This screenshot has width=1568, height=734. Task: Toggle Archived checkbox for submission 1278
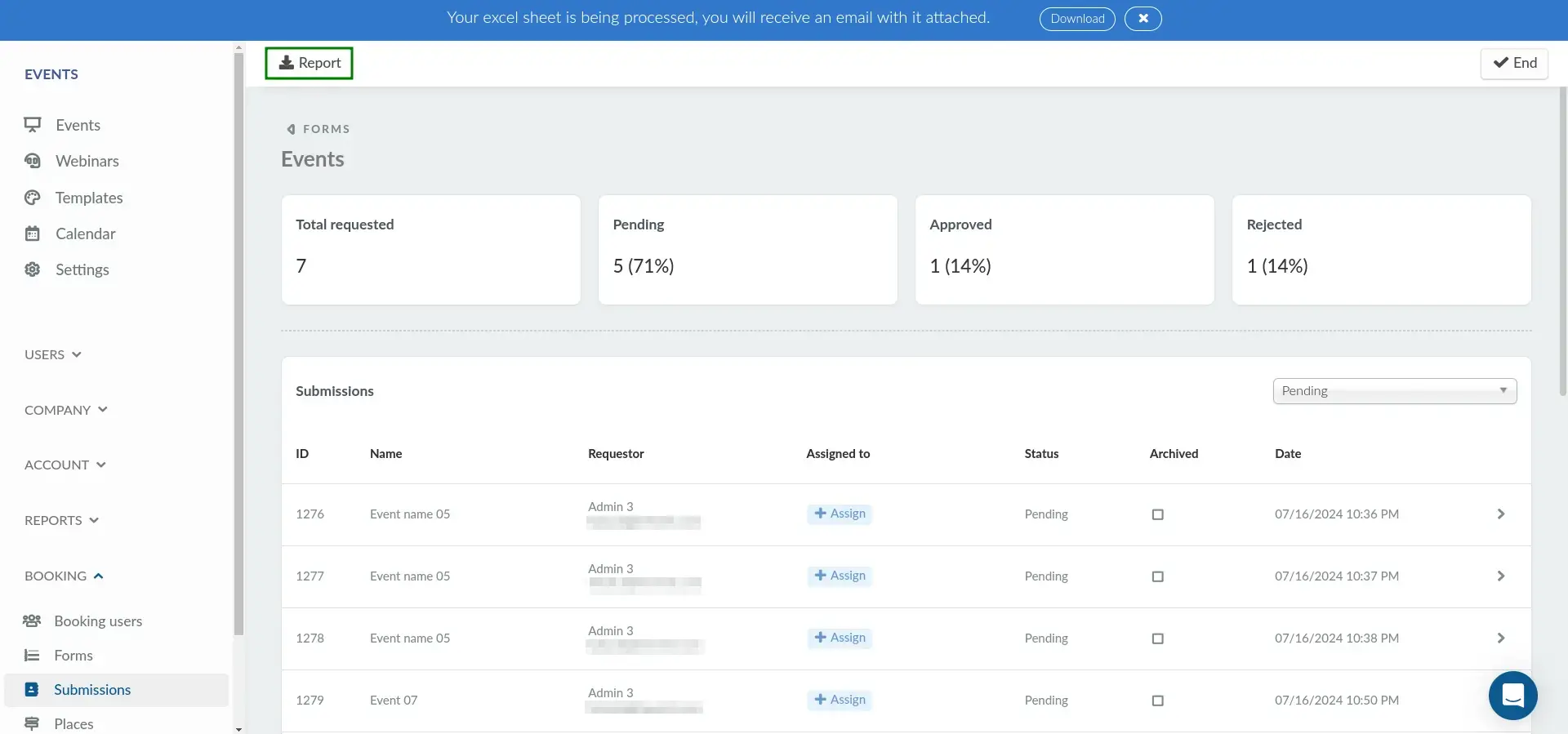tap(1157, 638)
